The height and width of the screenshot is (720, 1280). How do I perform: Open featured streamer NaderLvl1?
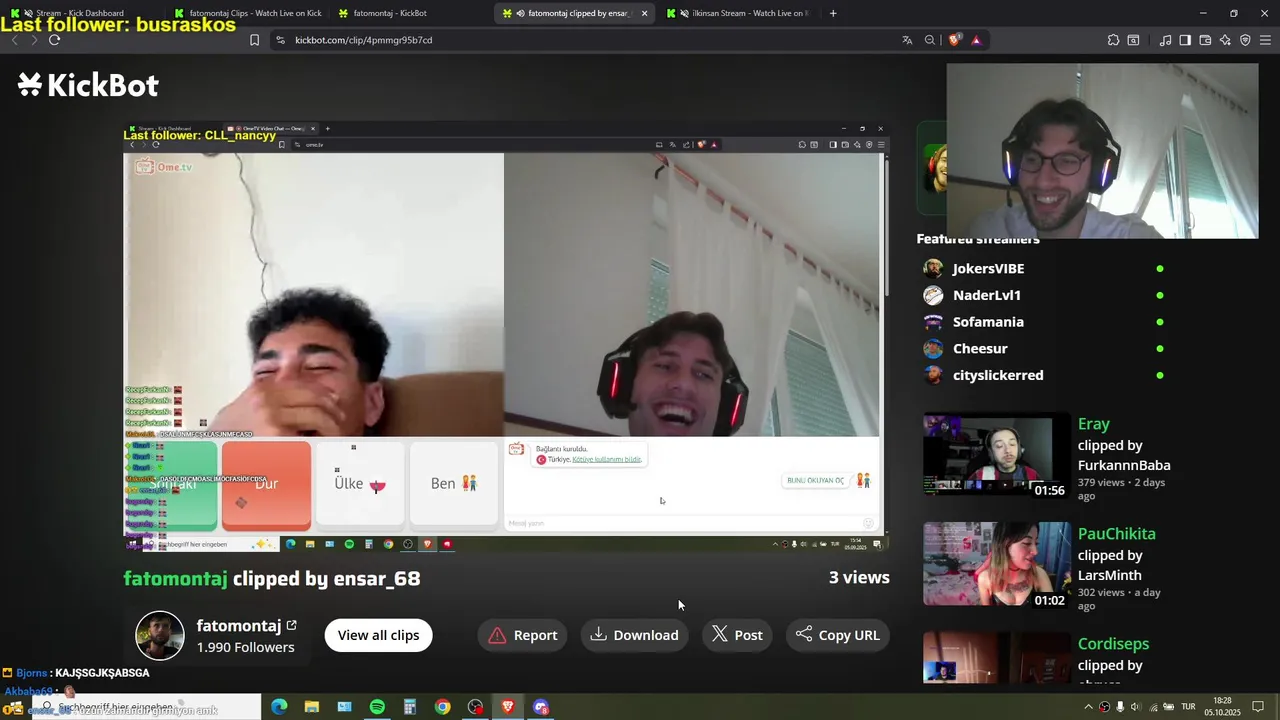987,295
